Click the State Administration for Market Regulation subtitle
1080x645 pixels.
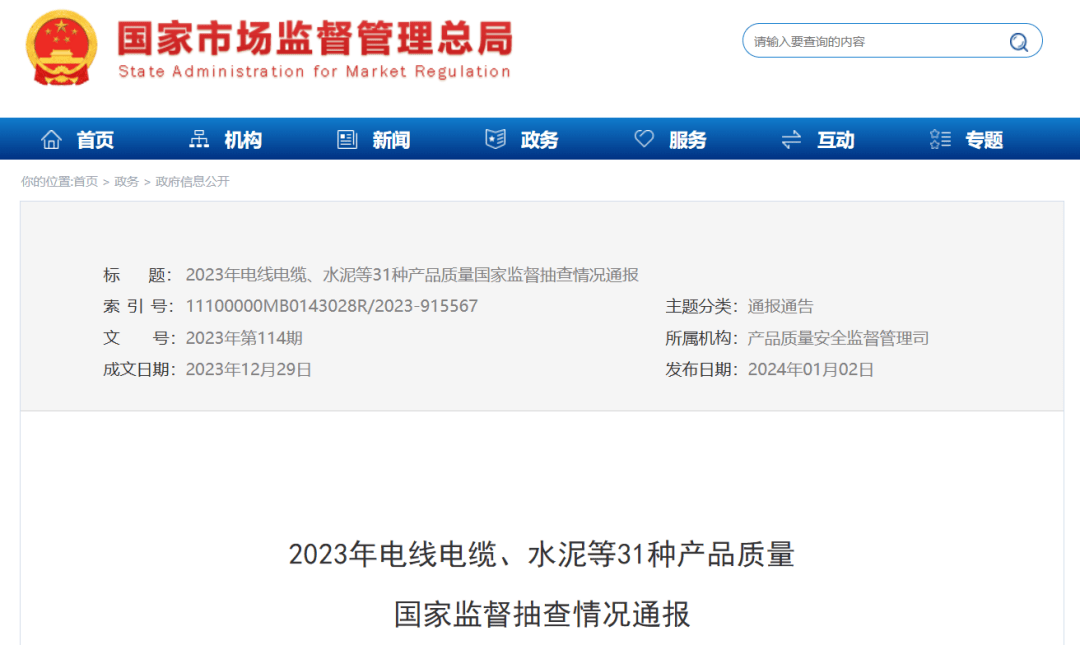coord(315,72)
